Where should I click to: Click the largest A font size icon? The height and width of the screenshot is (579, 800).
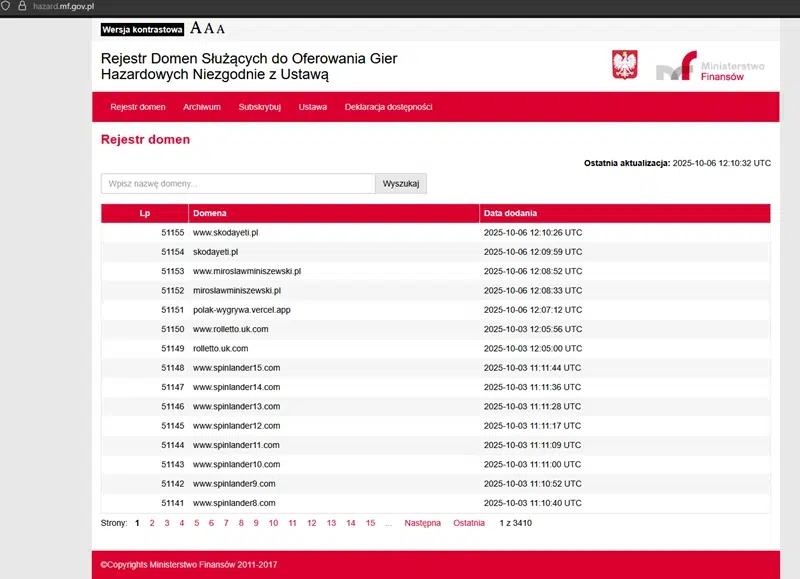[x=196, y=29]
